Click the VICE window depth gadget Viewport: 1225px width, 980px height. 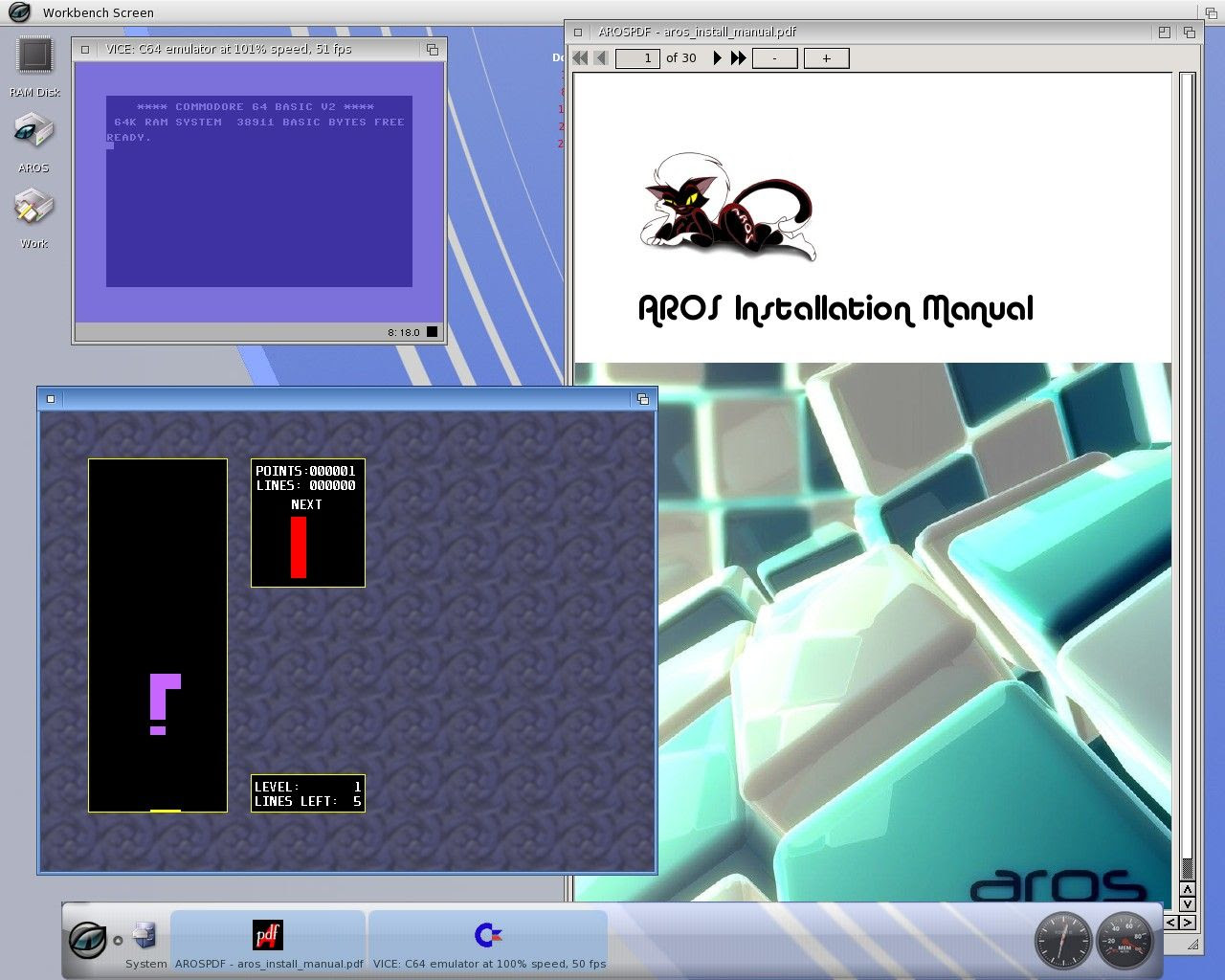click(433, 49)
